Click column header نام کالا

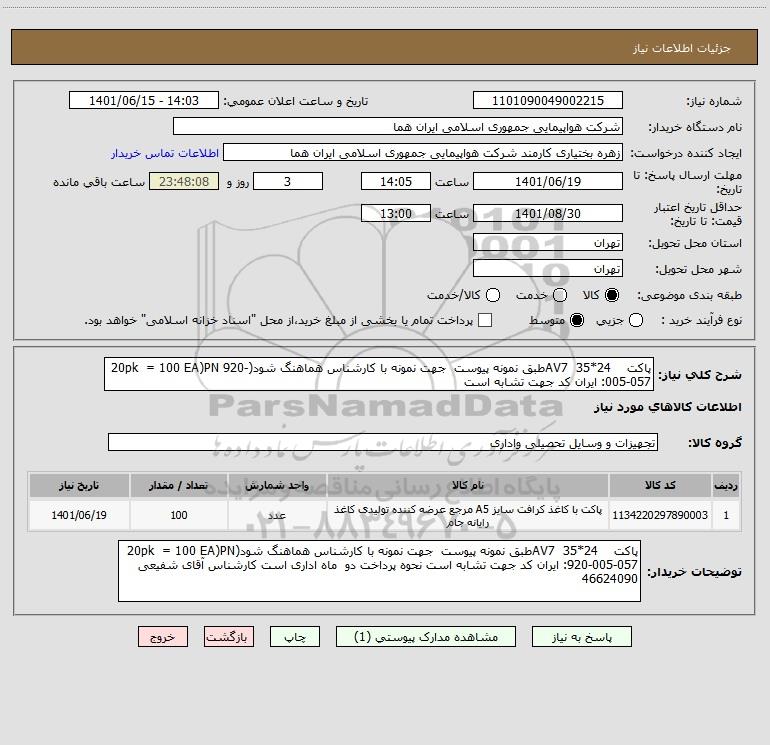468,485
